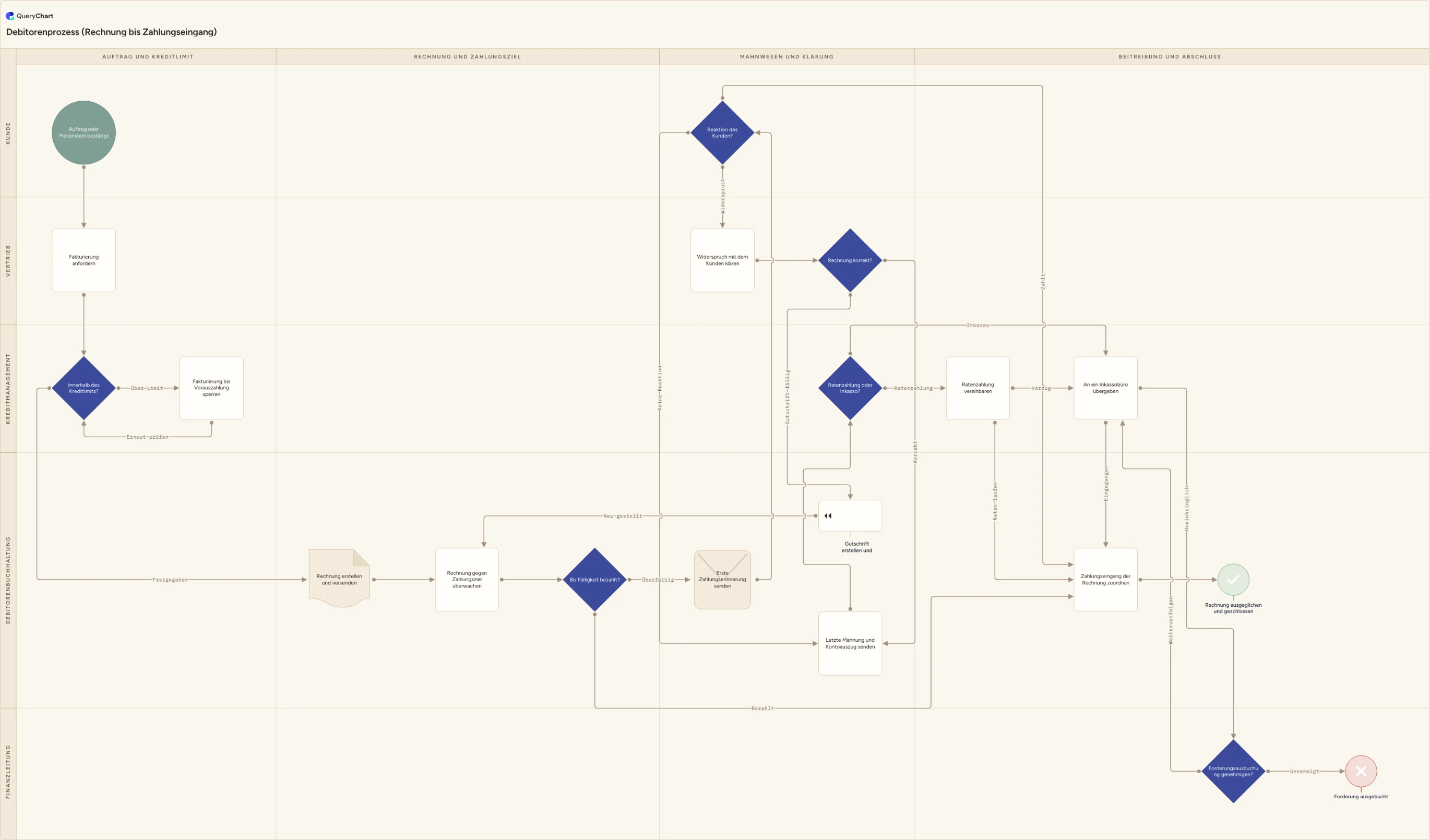The height and width of the screenshot is (840, 1430).
Task: Click the 'Rechnung und Zahlungsziel' column header
Action: [467, 57]
